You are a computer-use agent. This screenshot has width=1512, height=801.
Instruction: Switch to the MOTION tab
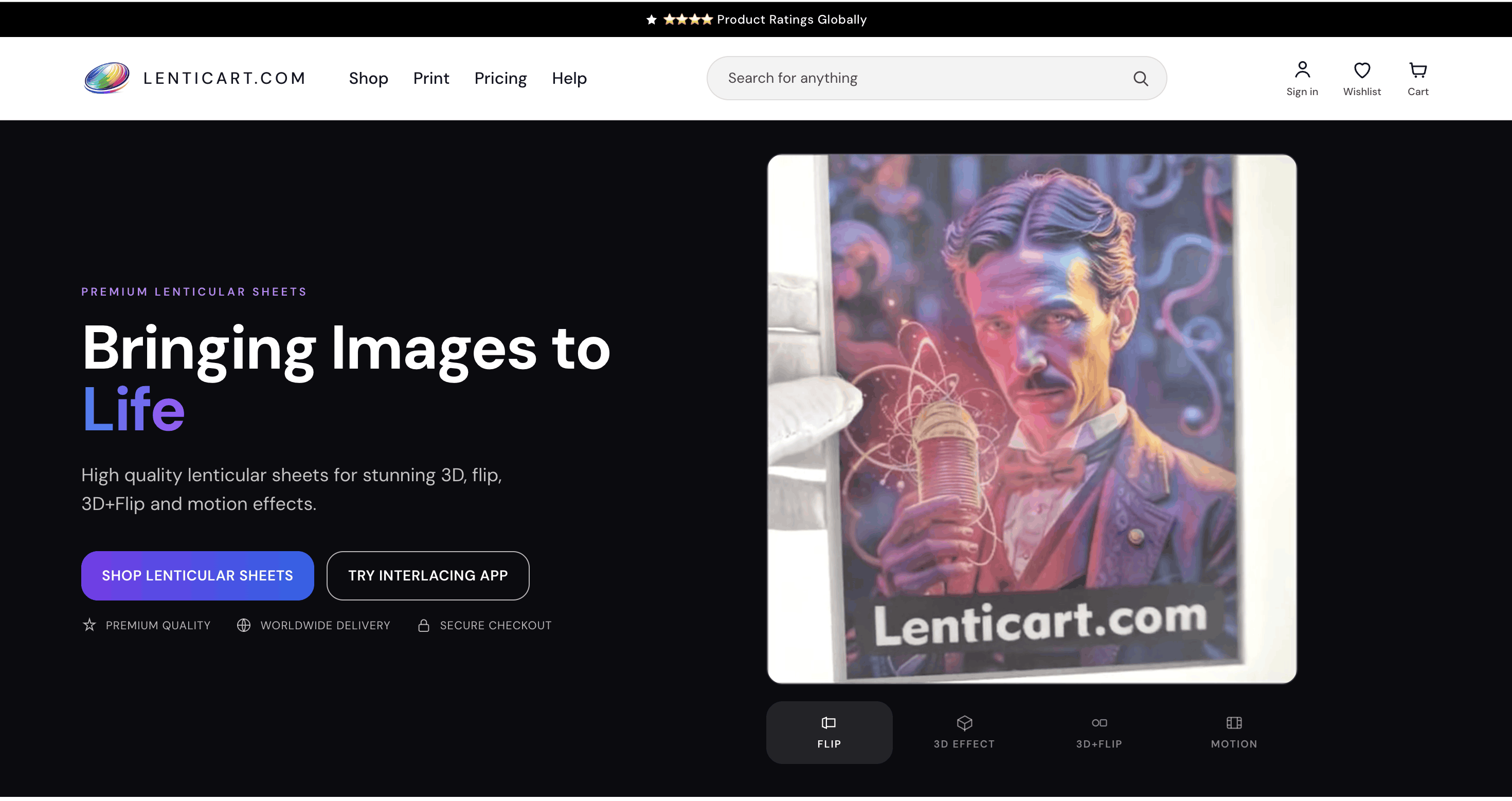click(1234, 732)
